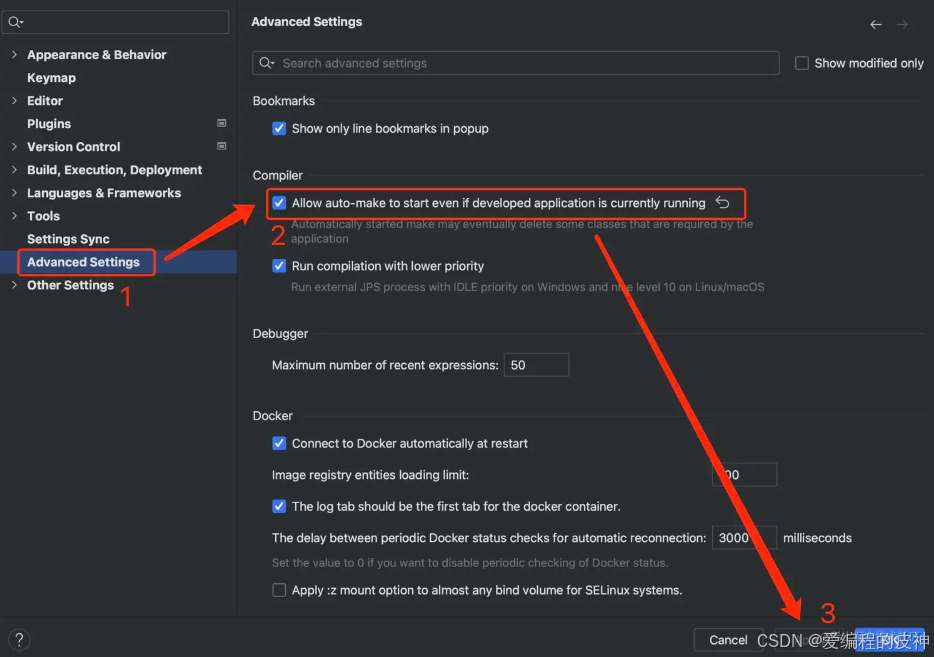Reset auto-make option using the revert arrow icon

(x=722, y=202)
